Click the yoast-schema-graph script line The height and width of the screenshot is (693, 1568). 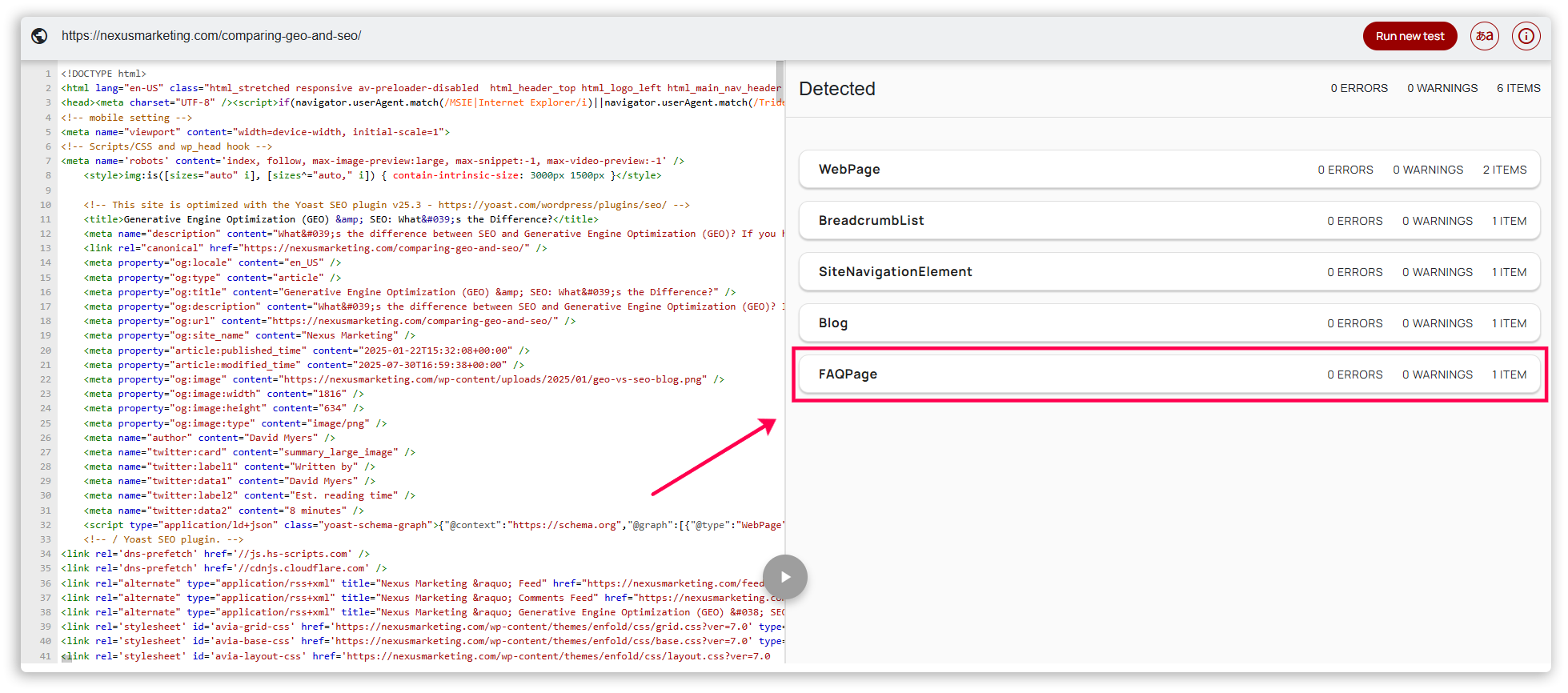[432, 526]
